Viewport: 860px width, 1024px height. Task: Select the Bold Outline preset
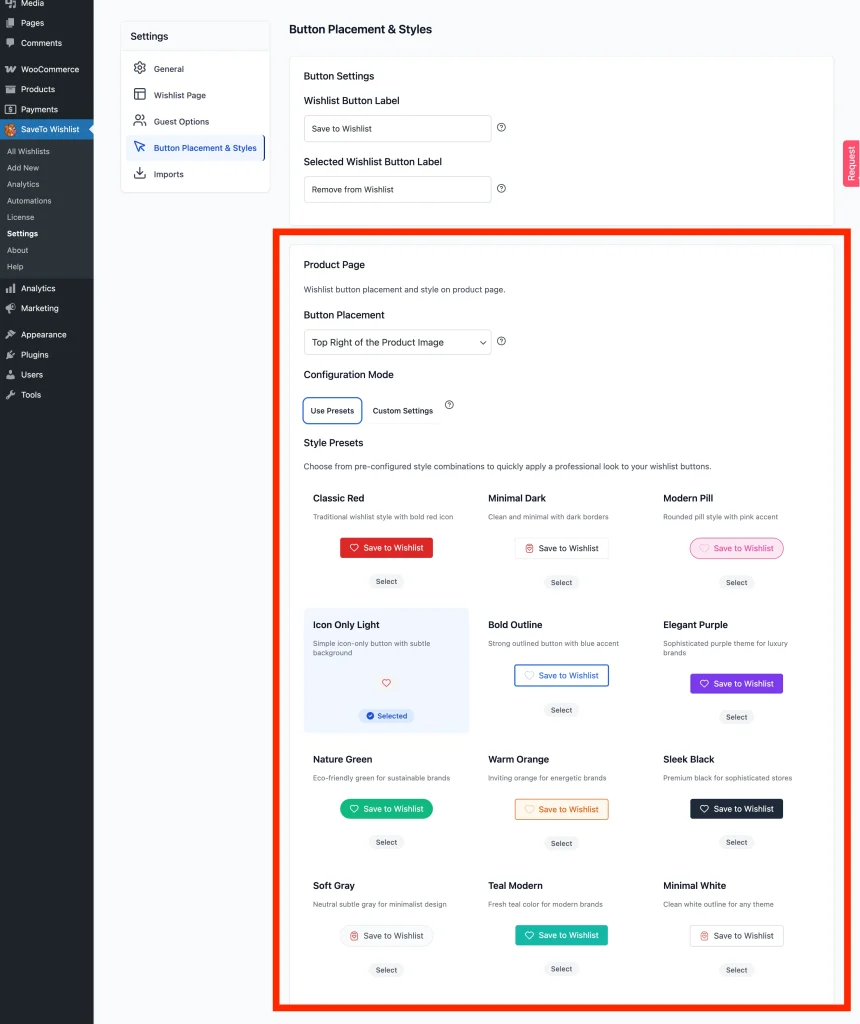562,710
